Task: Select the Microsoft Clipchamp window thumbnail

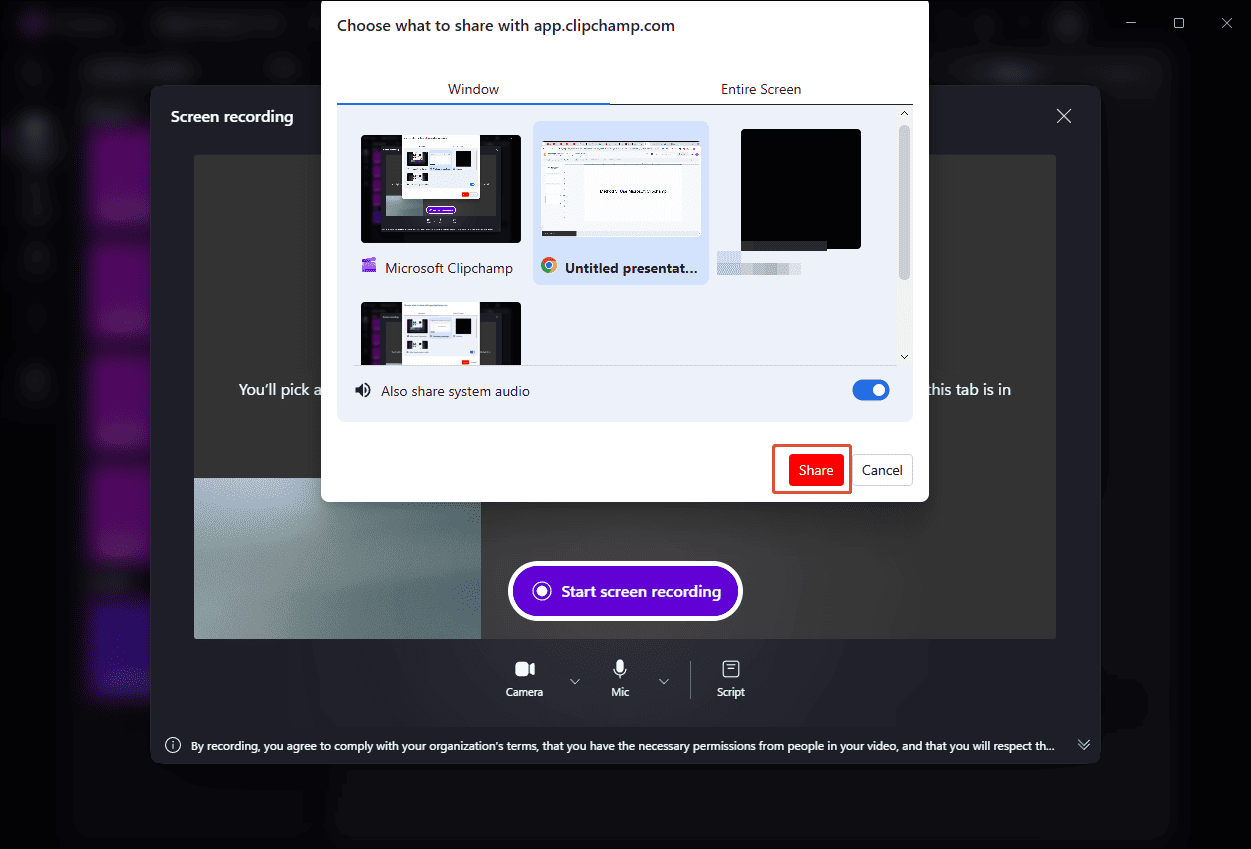Action: click(440, 188)
